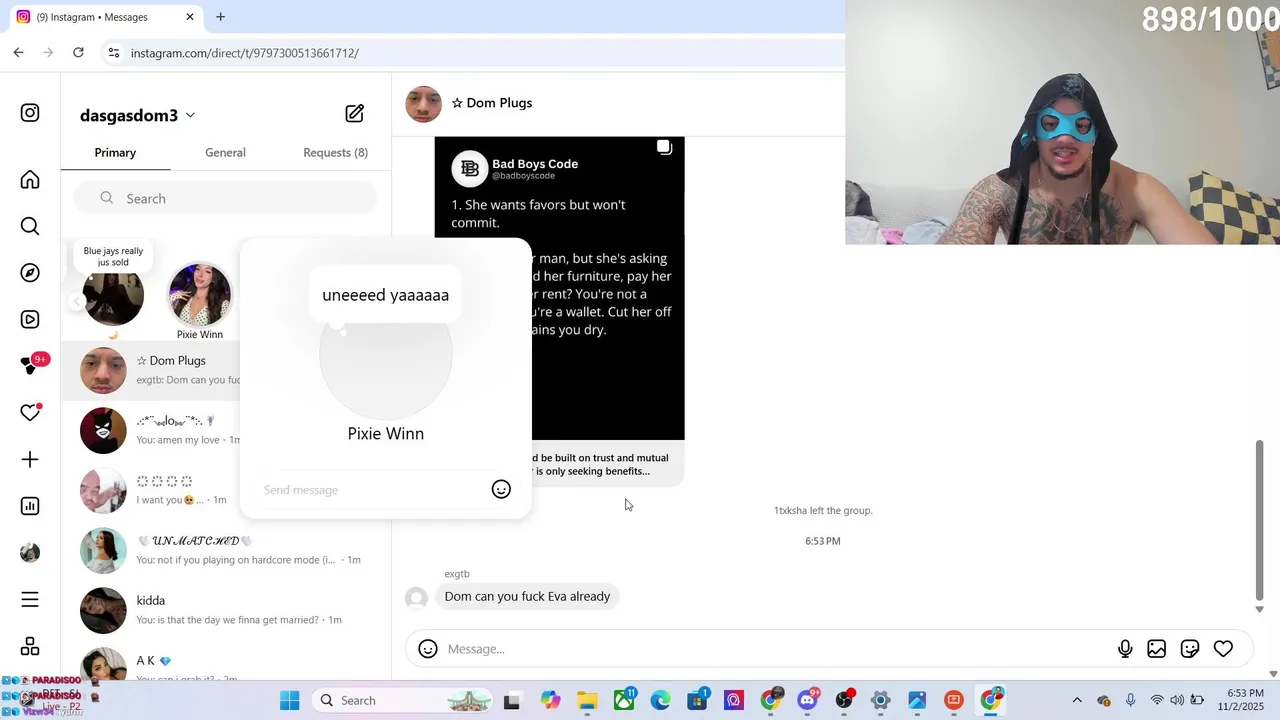
Task: Open the sidebar Search icon
Action: pyautogui.click(x=30, y=226)
